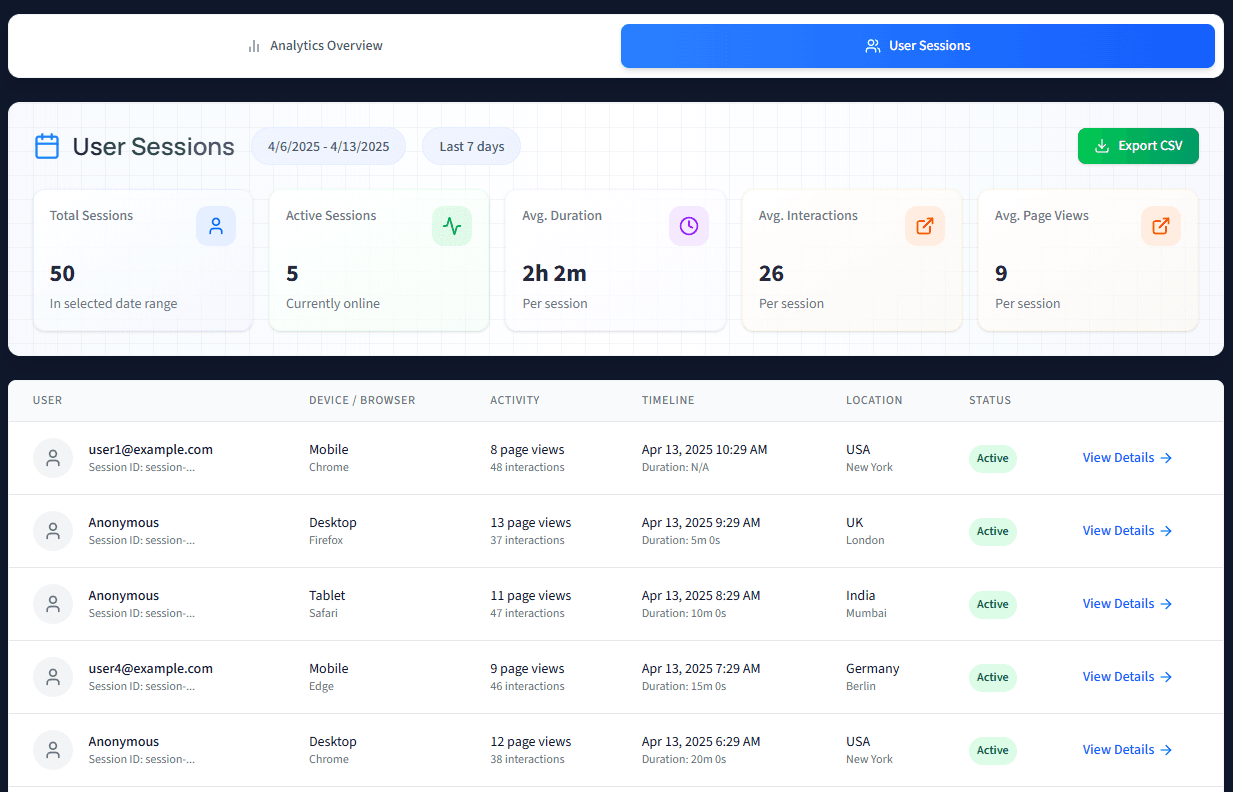Click the 13 page views cell
This screenshot has width=1233, height=792.
point(531,523)
